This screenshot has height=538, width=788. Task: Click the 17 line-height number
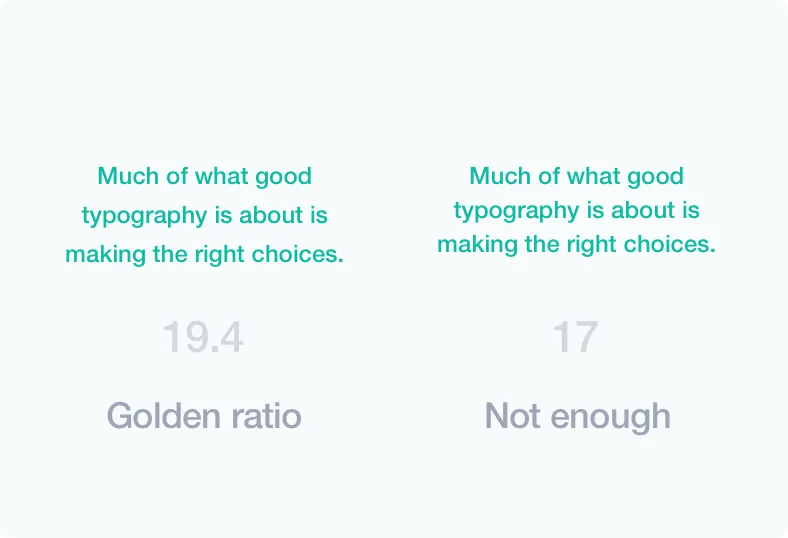[575, 338]
